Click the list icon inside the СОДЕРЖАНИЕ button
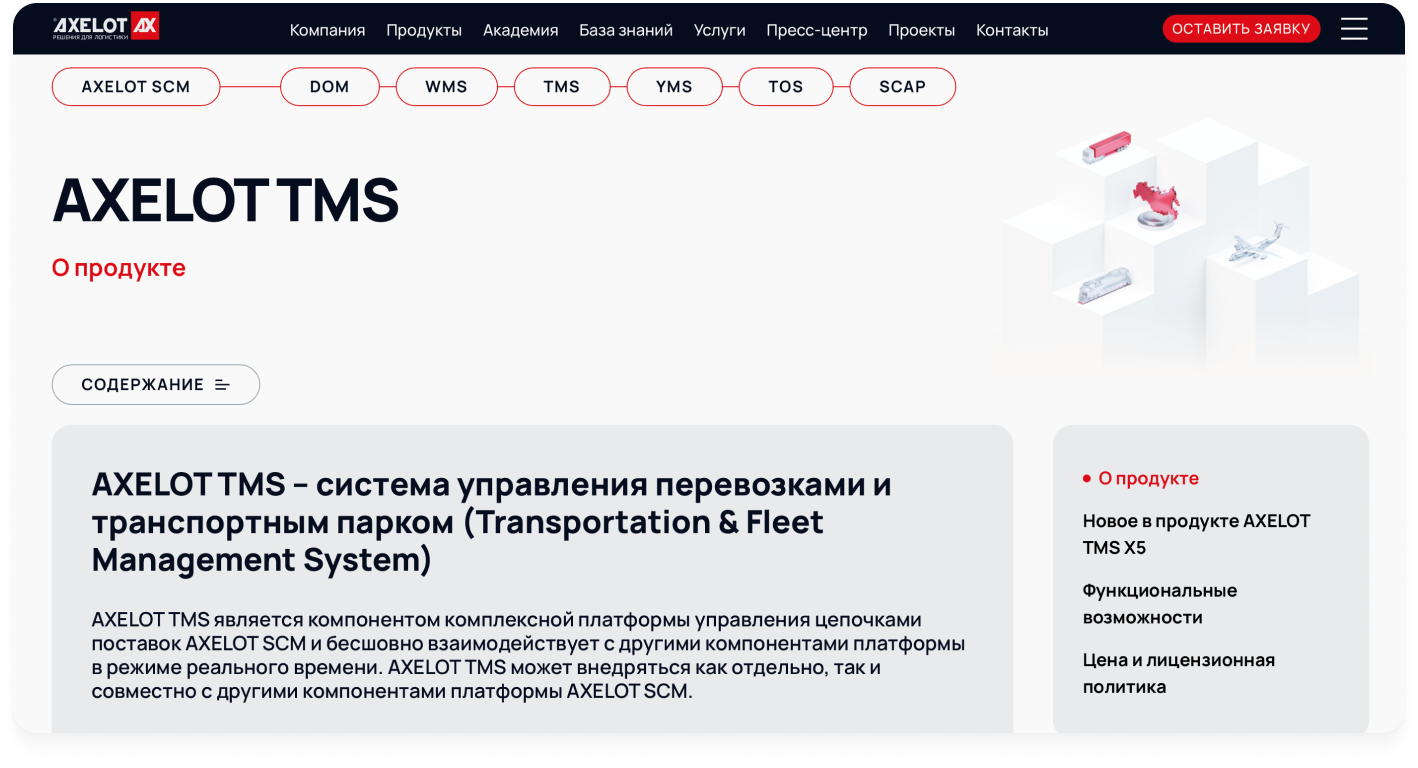1418x768 pixels. click(222, 384)
